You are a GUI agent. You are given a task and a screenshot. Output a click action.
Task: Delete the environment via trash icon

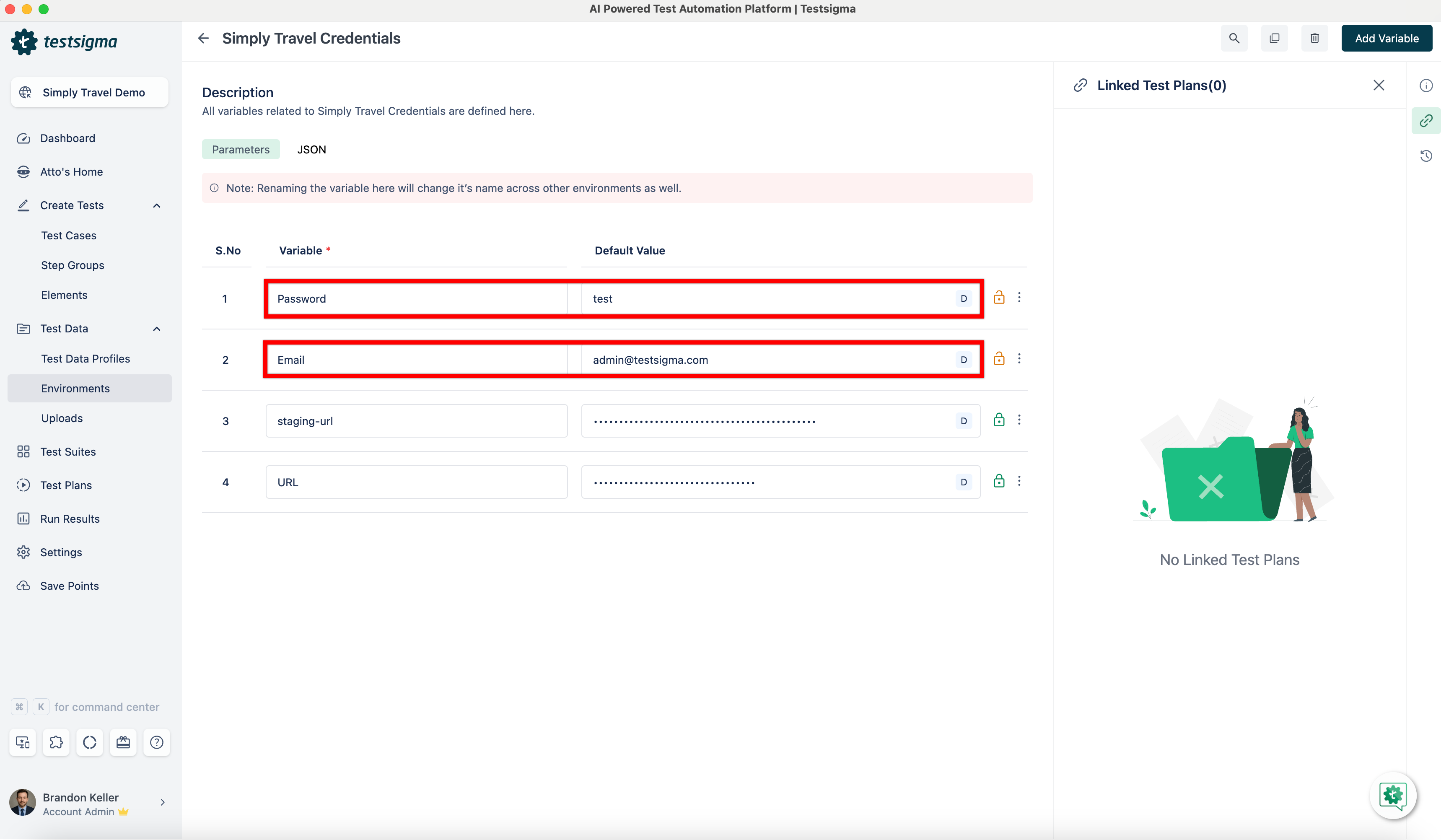point(1314,38)
